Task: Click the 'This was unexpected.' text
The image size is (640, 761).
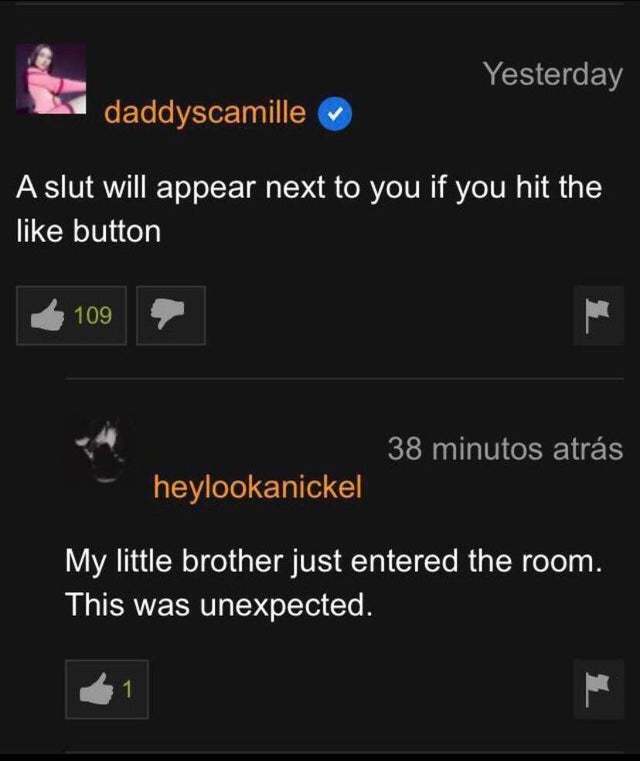Action: [x=219, y=605]
